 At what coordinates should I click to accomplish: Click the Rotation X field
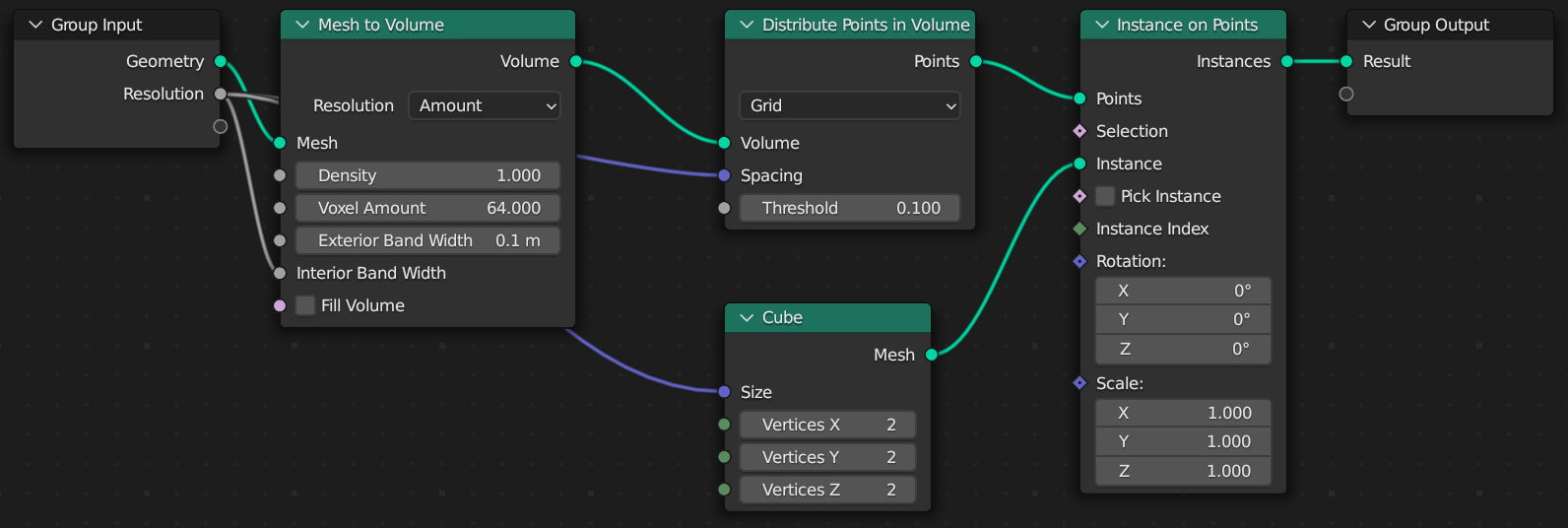pyautogui.click(x=1183, y=291)
